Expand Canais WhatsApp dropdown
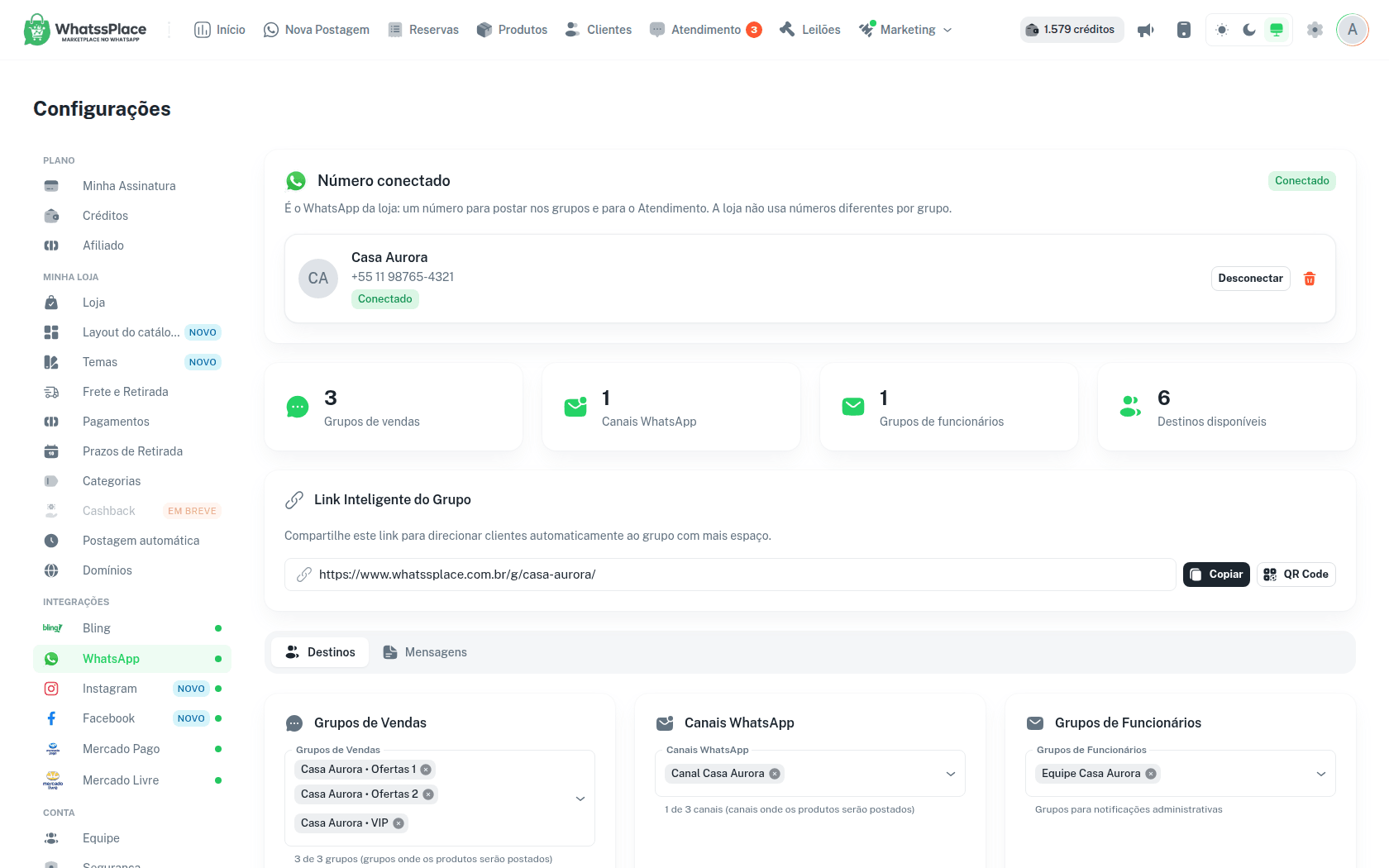 [x=951, y=774]
